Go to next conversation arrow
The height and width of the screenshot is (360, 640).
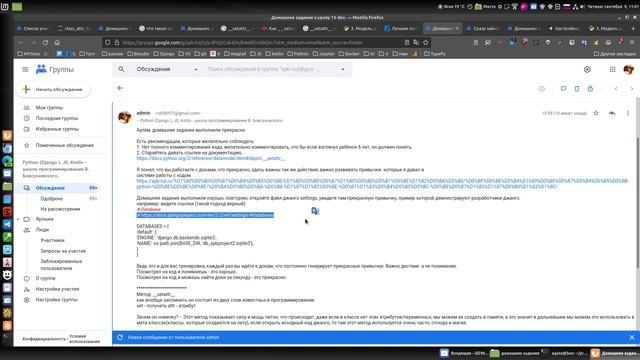pos(632,88)
